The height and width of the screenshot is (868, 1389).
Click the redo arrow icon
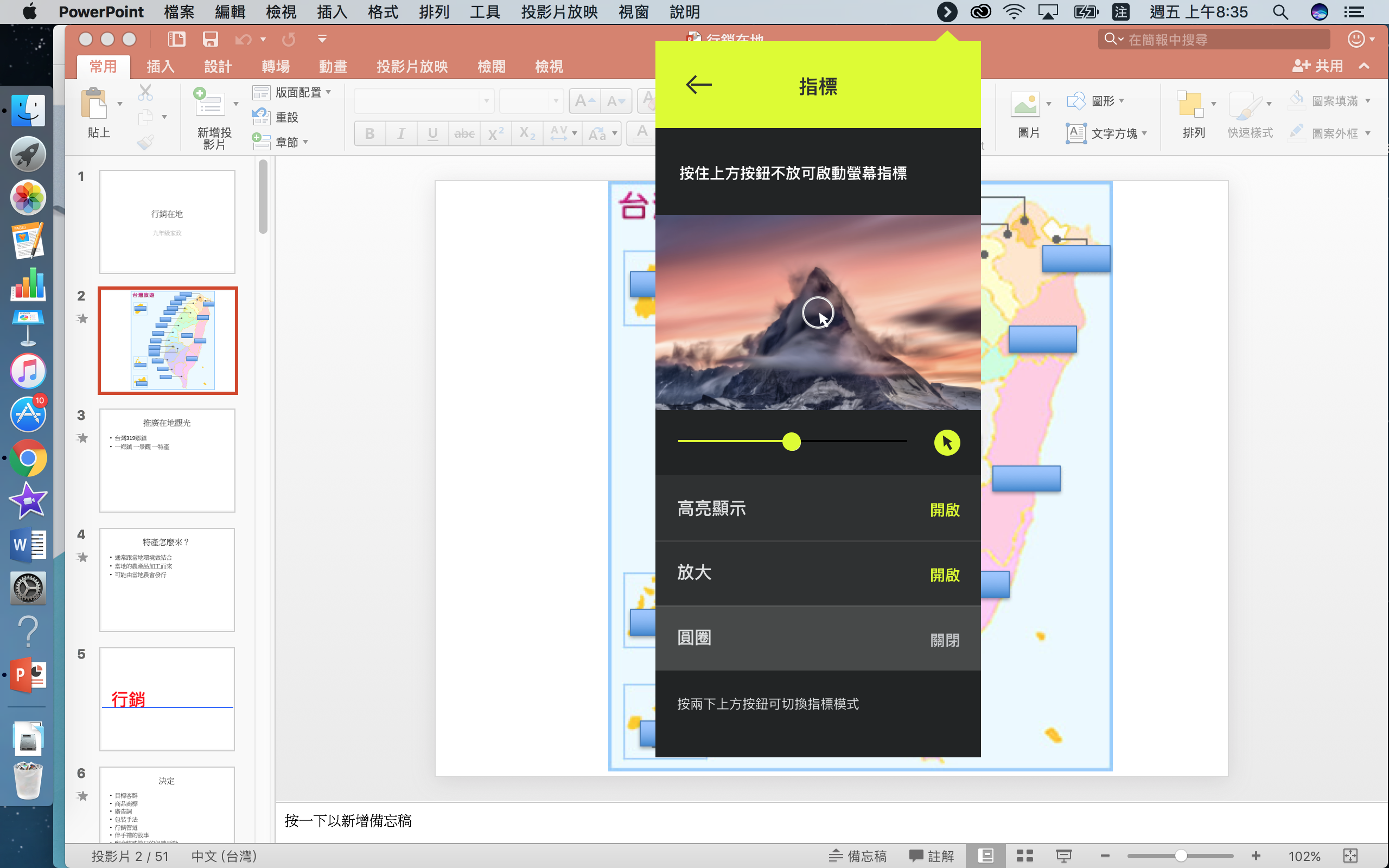[289, 39]
